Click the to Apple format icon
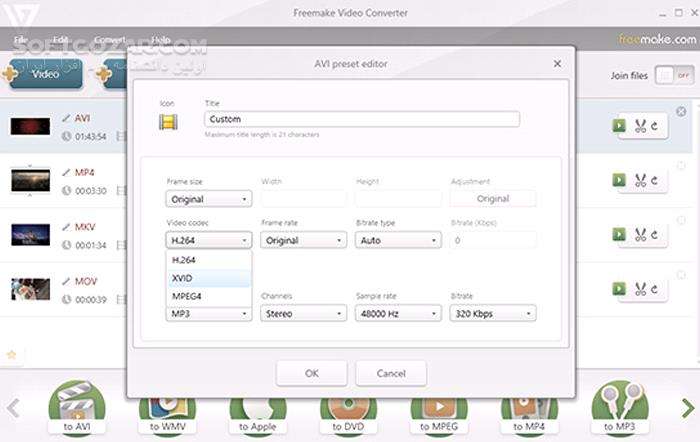Screen dimensions: 700x442 (x=258, y=416)
